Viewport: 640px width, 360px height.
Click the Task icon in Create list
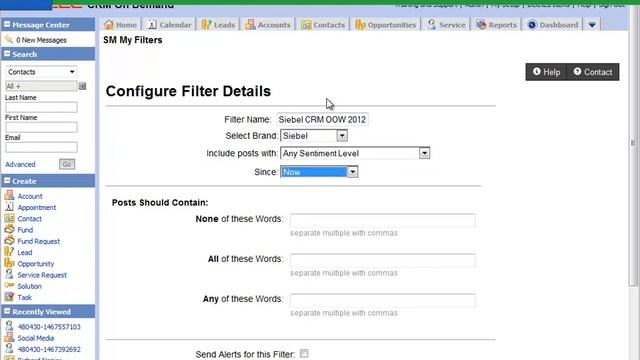(9, 297)
